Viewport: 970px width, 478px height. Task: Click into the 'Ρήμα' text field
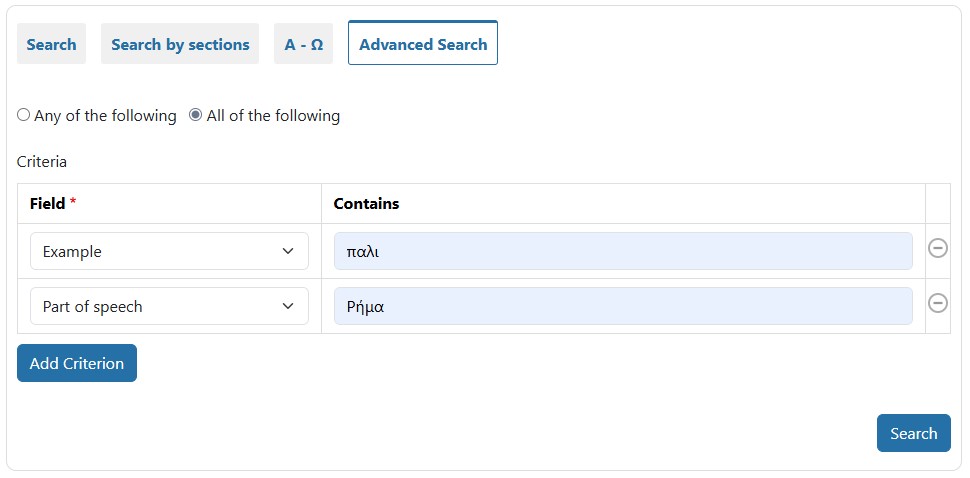[622, 307]
